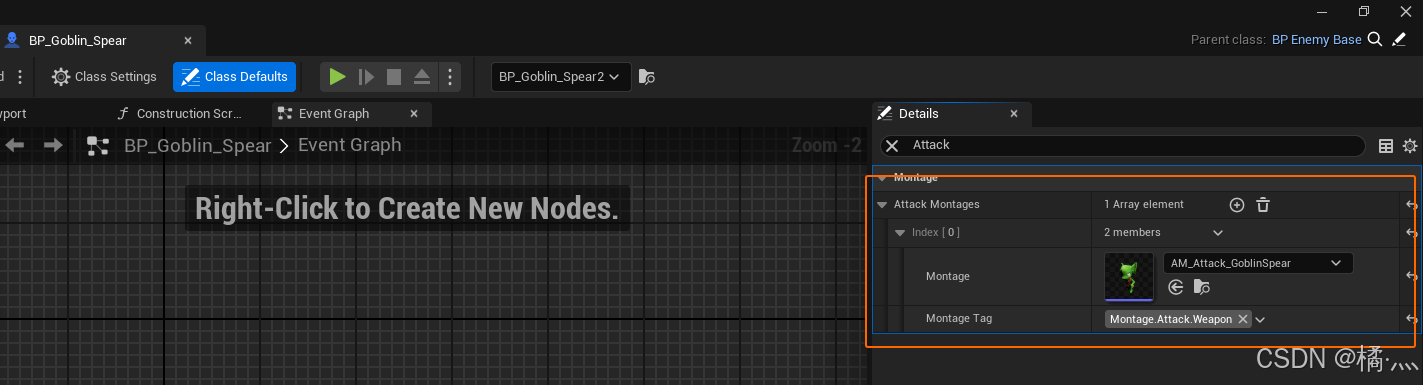Image resolution: width=1423 pixels, height=385 pixels.
Task: Click the Stop simulation square button
Action: point(394,77)
